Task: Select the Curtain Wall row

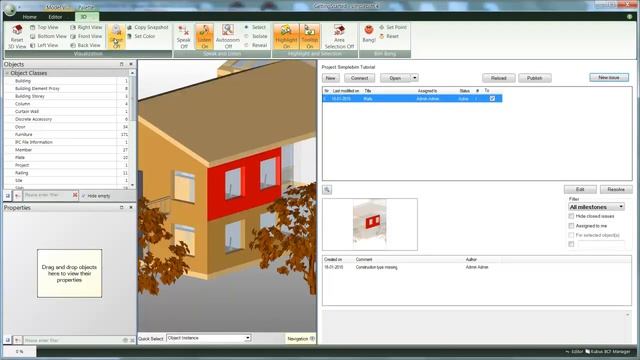Action: [66, 111]
